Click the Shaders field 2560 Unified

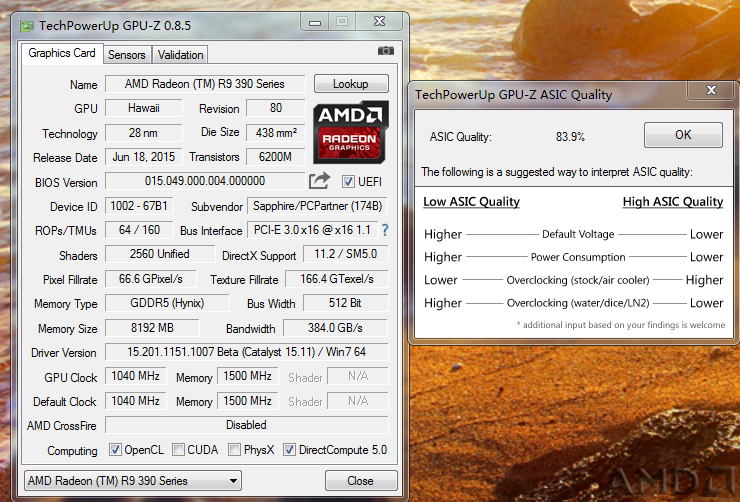point(160,254)
